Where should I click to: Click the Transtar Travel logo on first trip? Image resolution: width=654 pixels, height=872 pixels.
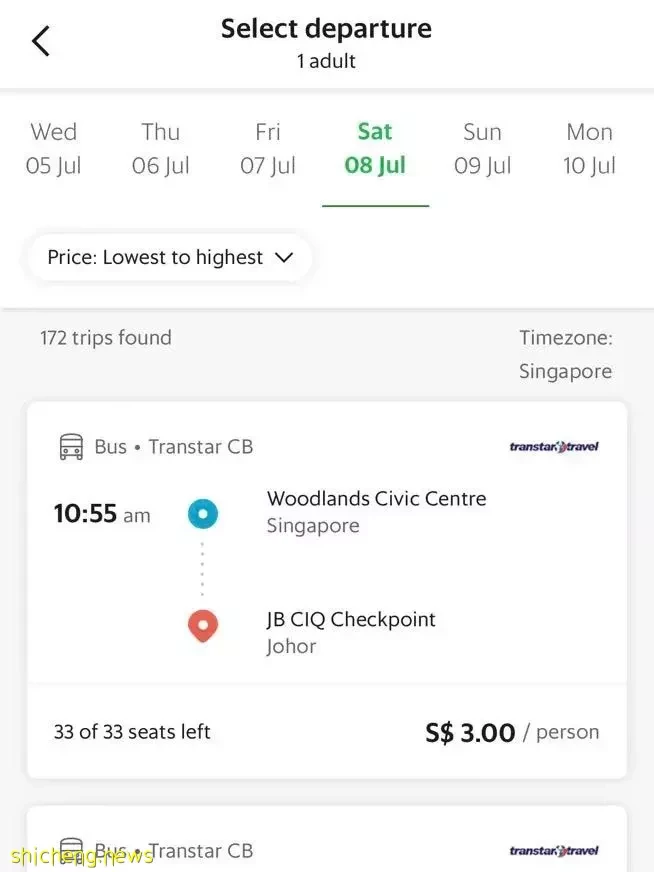point(554,447)
